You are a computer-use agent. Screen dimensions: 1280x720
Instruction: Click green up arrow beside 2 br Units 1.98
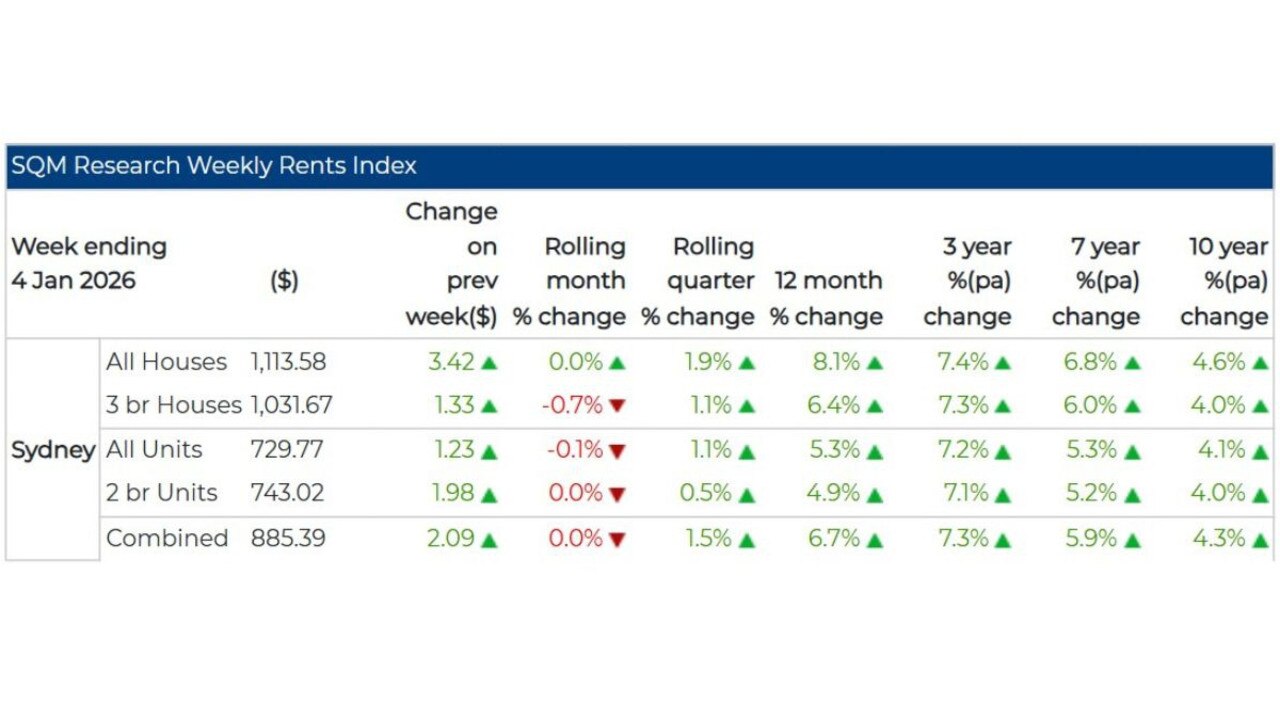click(x=489, y=495)
